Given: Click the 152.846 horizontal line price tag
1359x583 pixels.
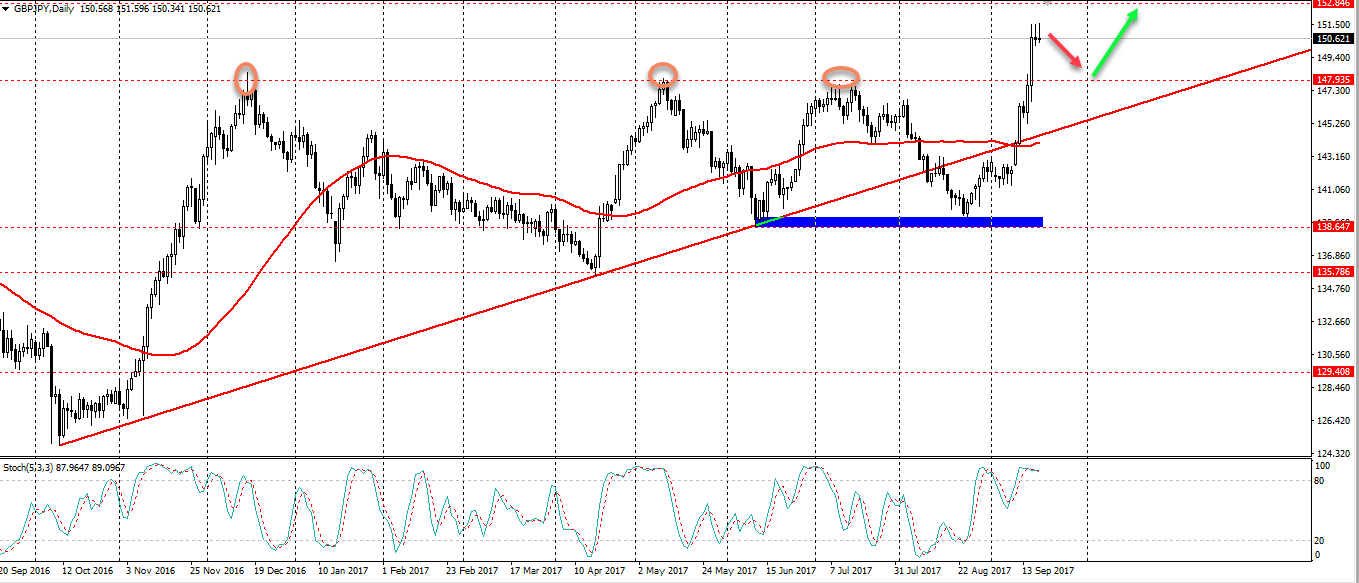Looking at the screenshot, I should (x=1333, y=4).
